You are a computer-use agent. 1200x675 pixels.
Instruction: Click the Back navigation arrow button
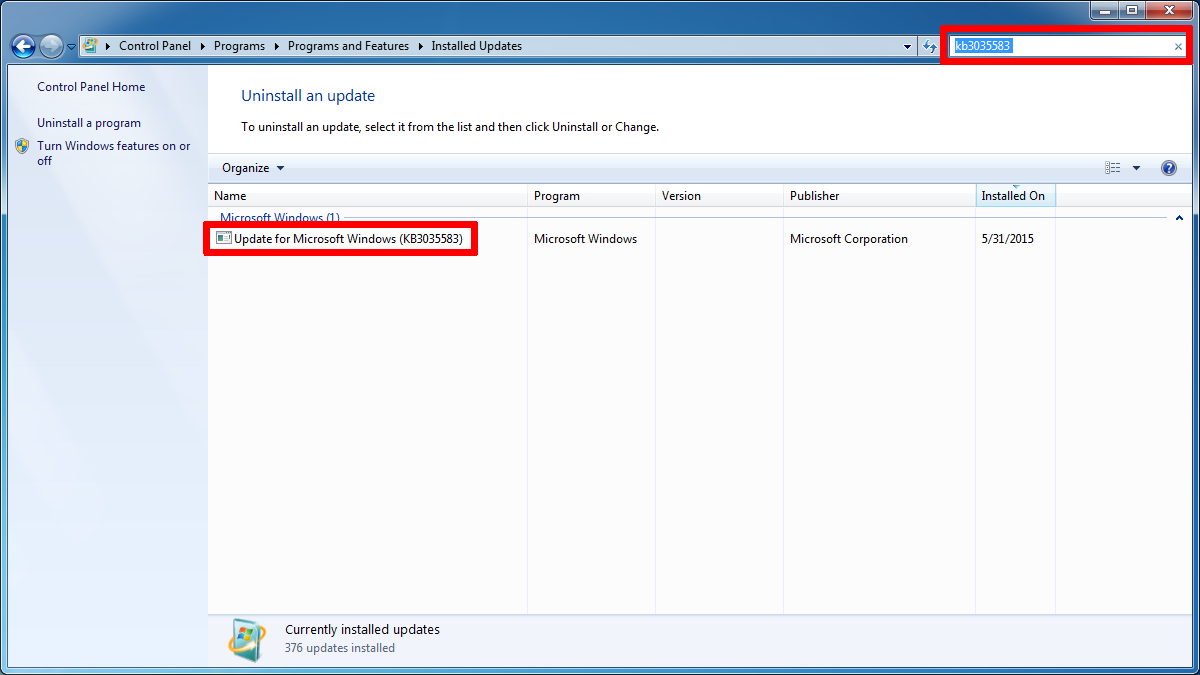click(x=23, y=46)
